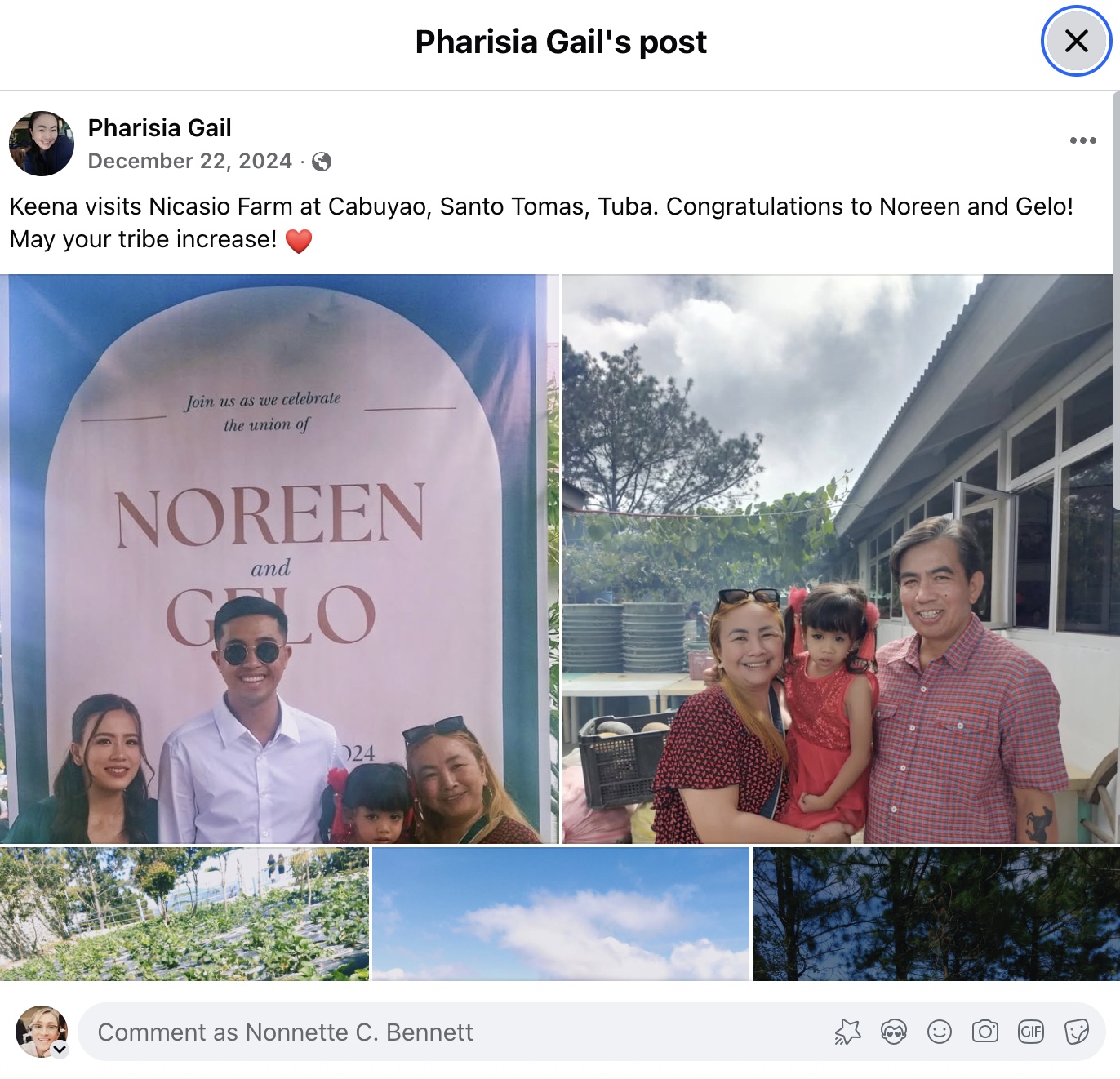Click the vertical scrollbar on the post
Image resolution: width=1120 pixels, height=1079 pixels.
(x=1116, y=301)
